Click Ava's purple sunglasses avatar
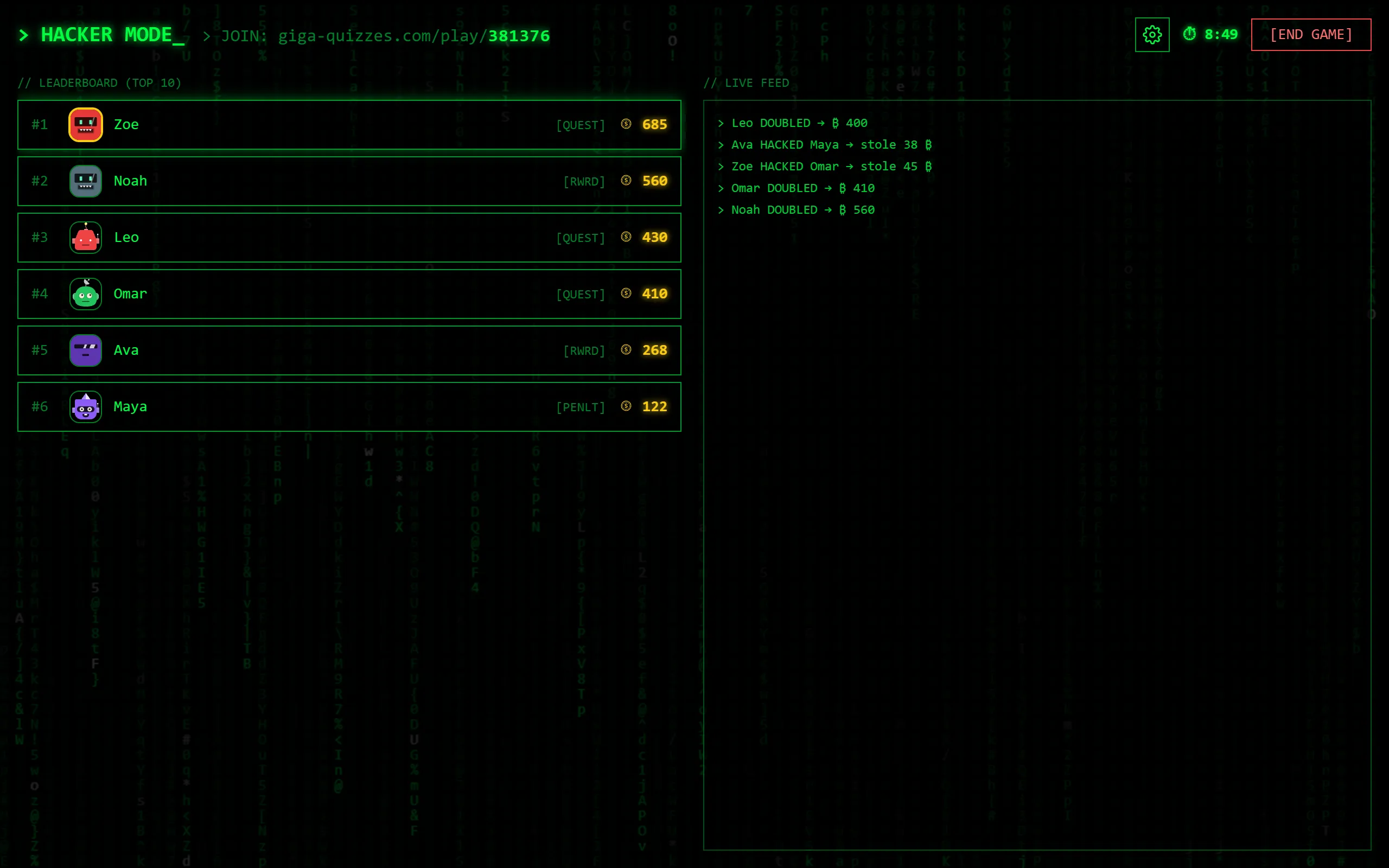Viewport: 1389px width, 868px height. (x=86, y=350)
